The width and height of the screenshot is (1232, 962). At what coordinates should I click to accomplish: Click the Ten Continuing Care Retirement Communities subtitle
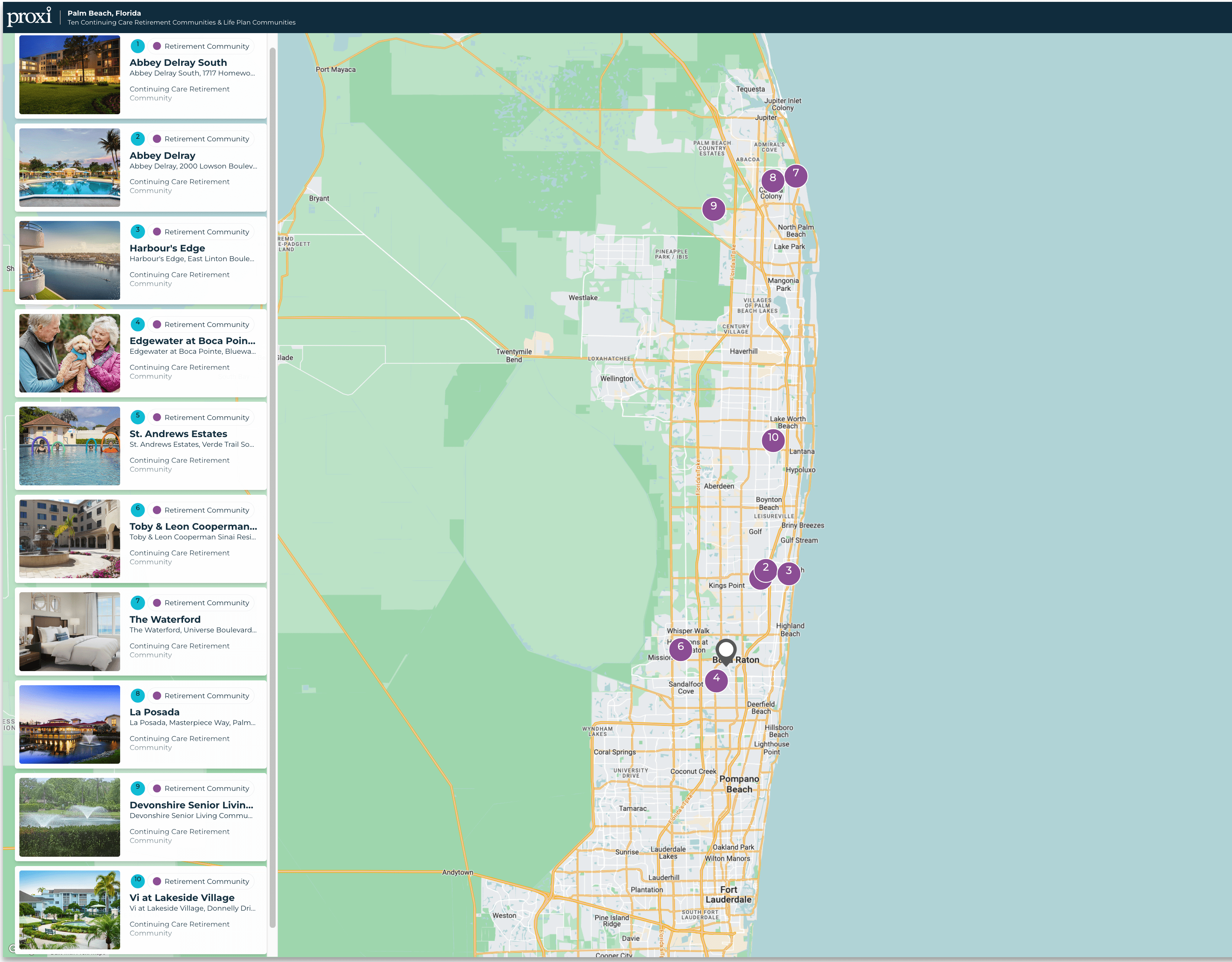pyautogui.click(x=181, y=23)
